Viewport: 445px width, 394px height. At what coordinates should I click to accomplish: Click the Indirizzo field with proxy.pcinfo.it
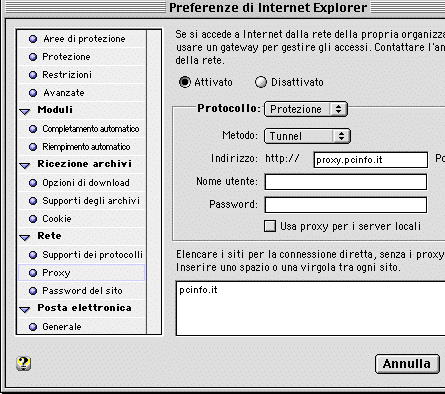(371, 160)
